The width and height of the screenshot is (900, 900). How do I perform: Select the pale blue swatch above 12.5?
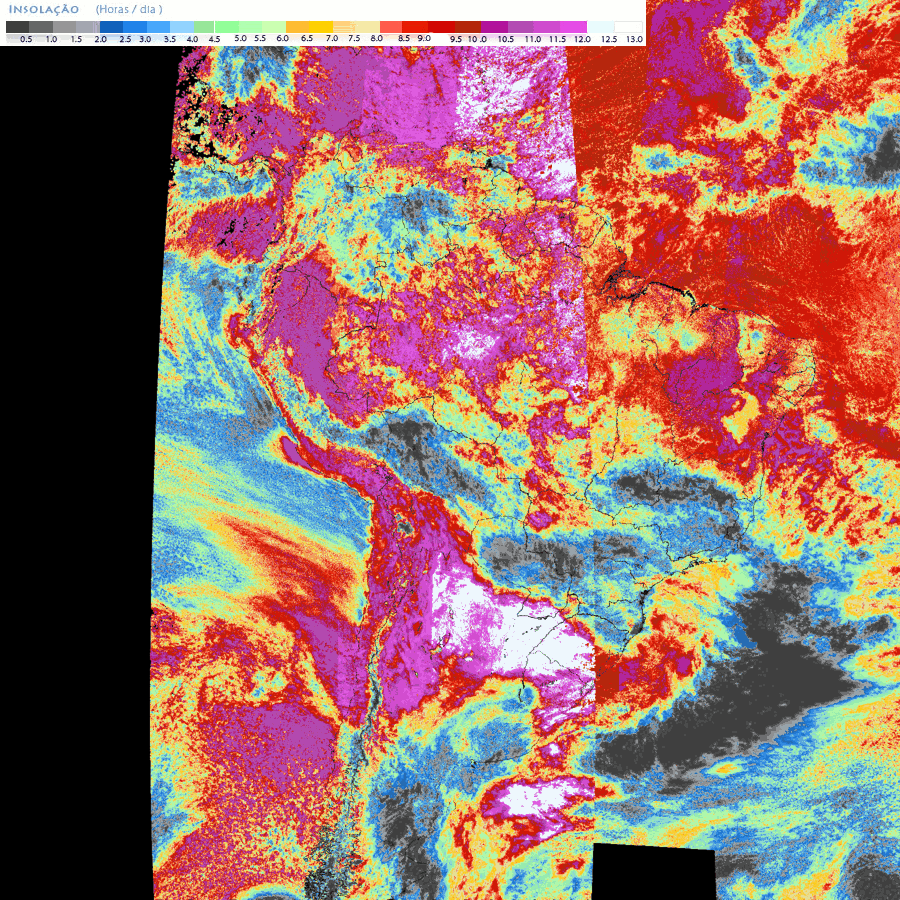point(600,27)
